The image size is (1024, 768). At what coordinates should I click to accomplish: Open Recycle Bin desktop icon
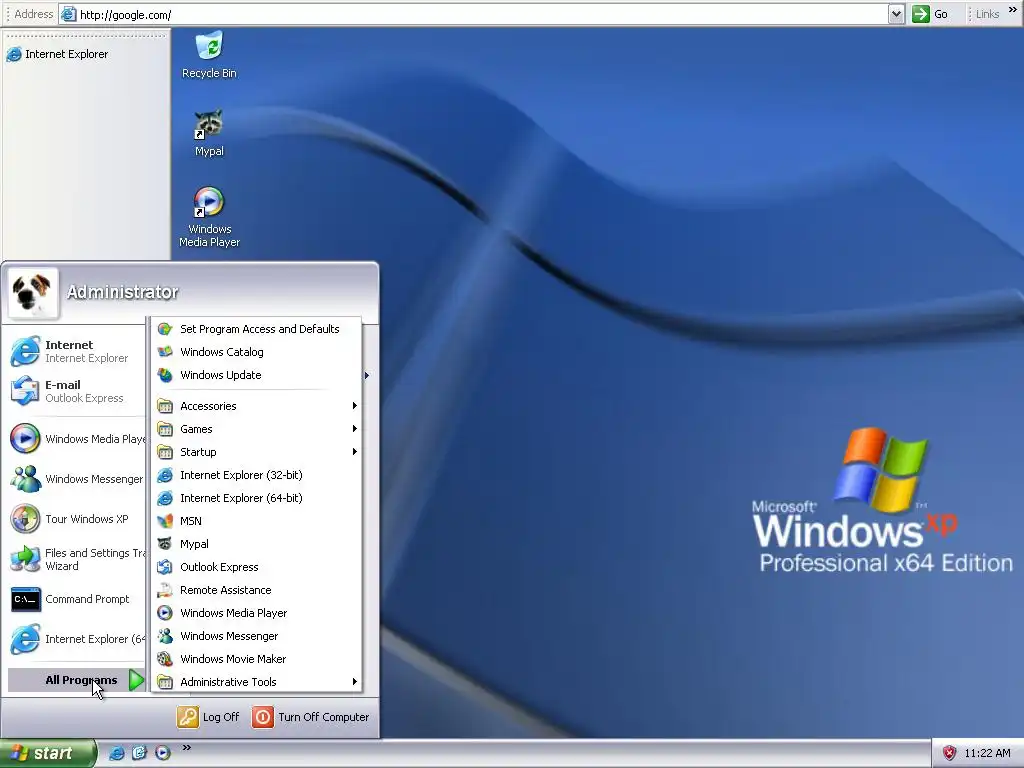pyautogui.click(x=209, y=55)
